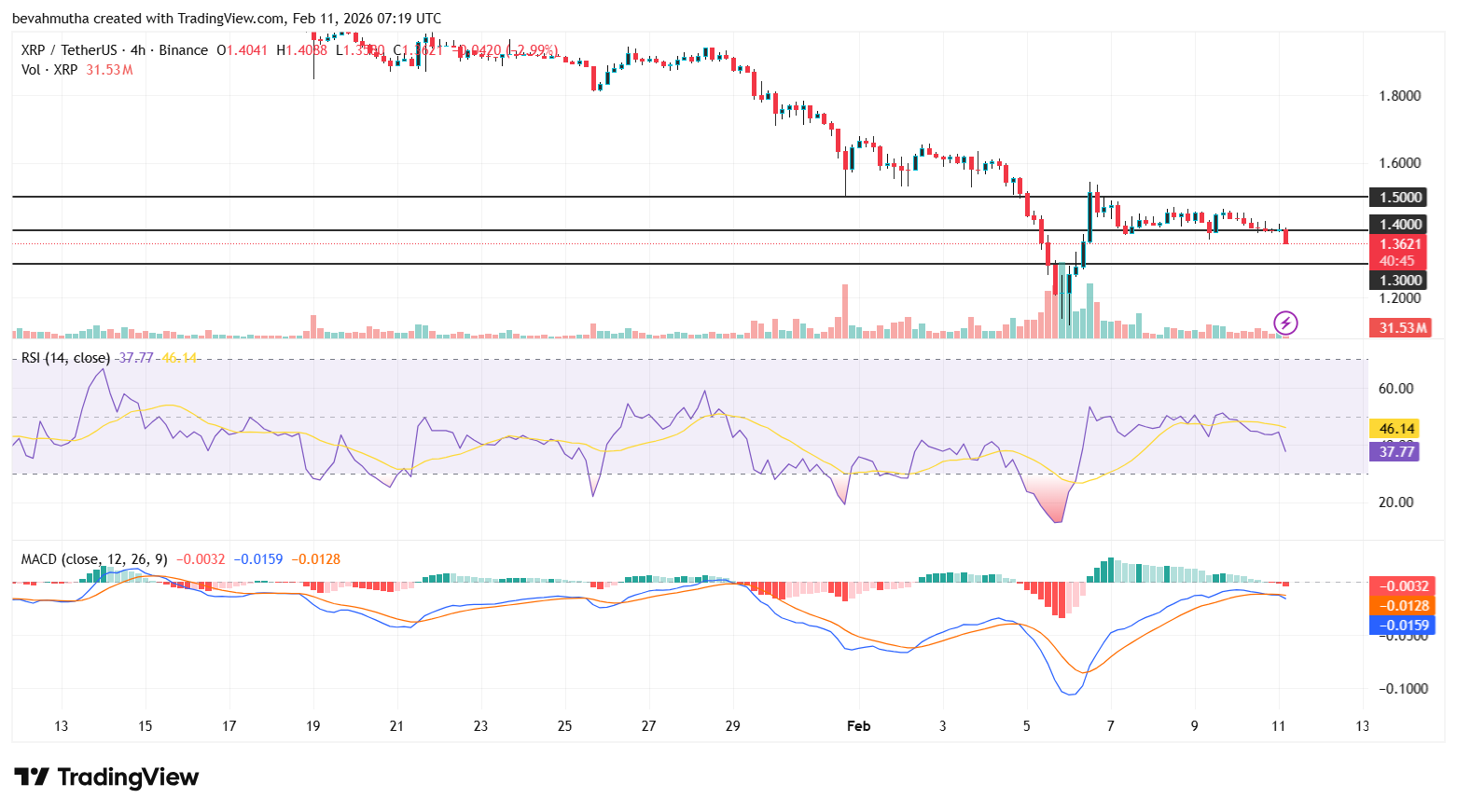Click the blue -0.0159 MACD value badge
1457x812 pixels.
click(x=1402, y=626)
